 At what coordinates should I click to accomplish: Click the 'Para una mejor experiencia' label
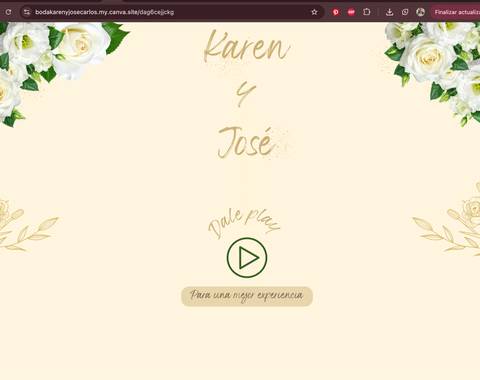(x=247, y=296)
